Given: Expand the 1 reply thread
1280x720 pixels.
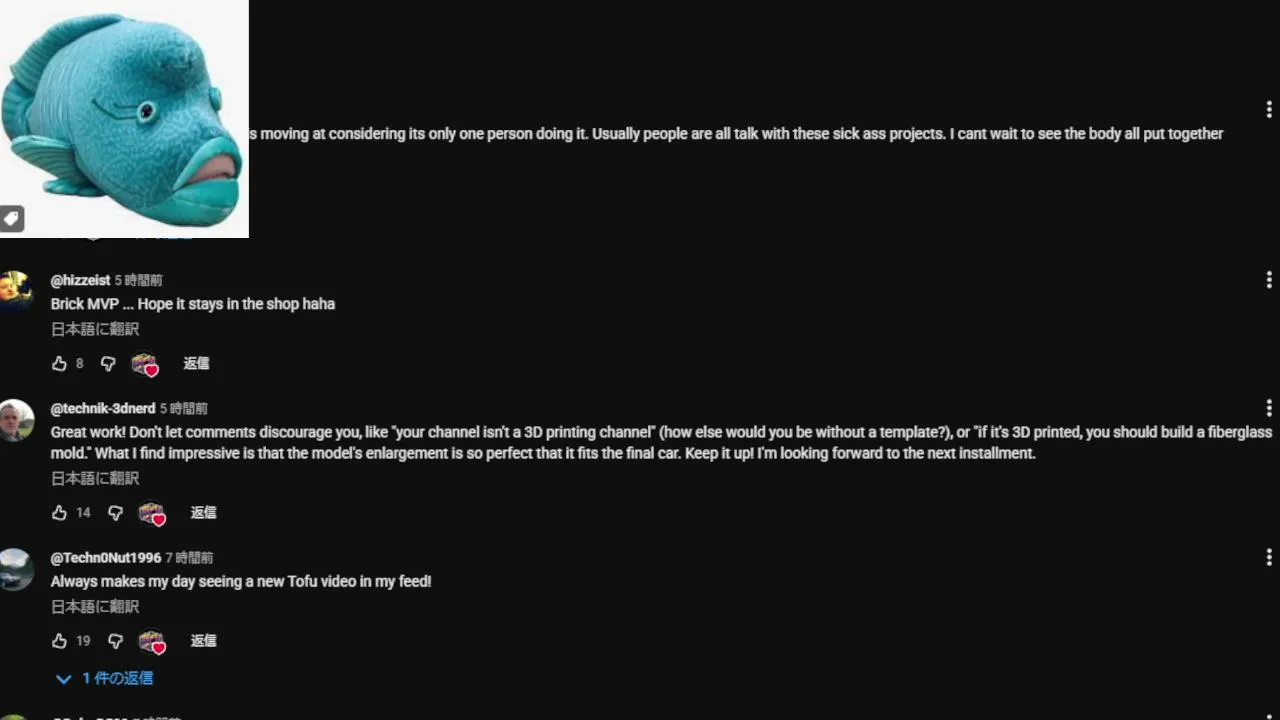Looking at the screenshot, I should (105, 678).
